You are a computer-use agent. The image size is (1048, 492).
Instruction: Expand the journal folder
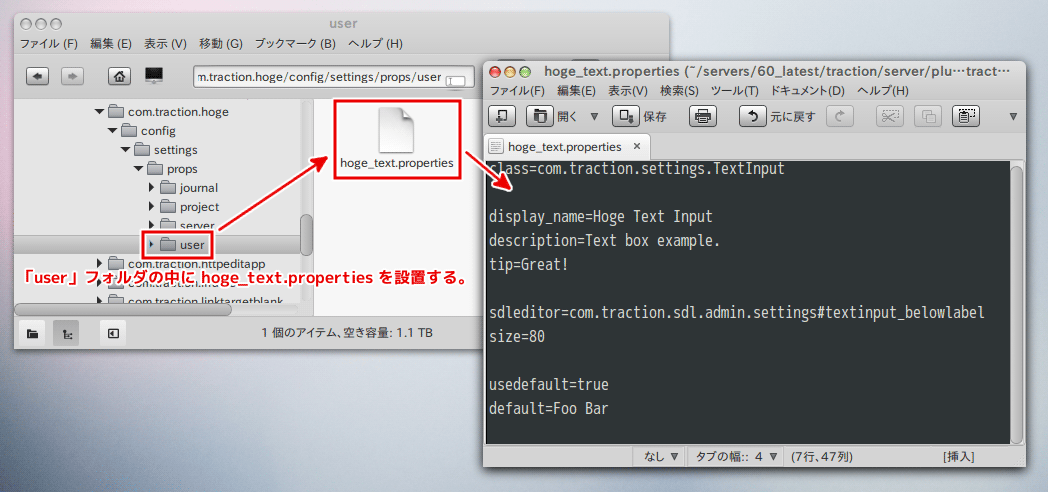click(152, 188)
